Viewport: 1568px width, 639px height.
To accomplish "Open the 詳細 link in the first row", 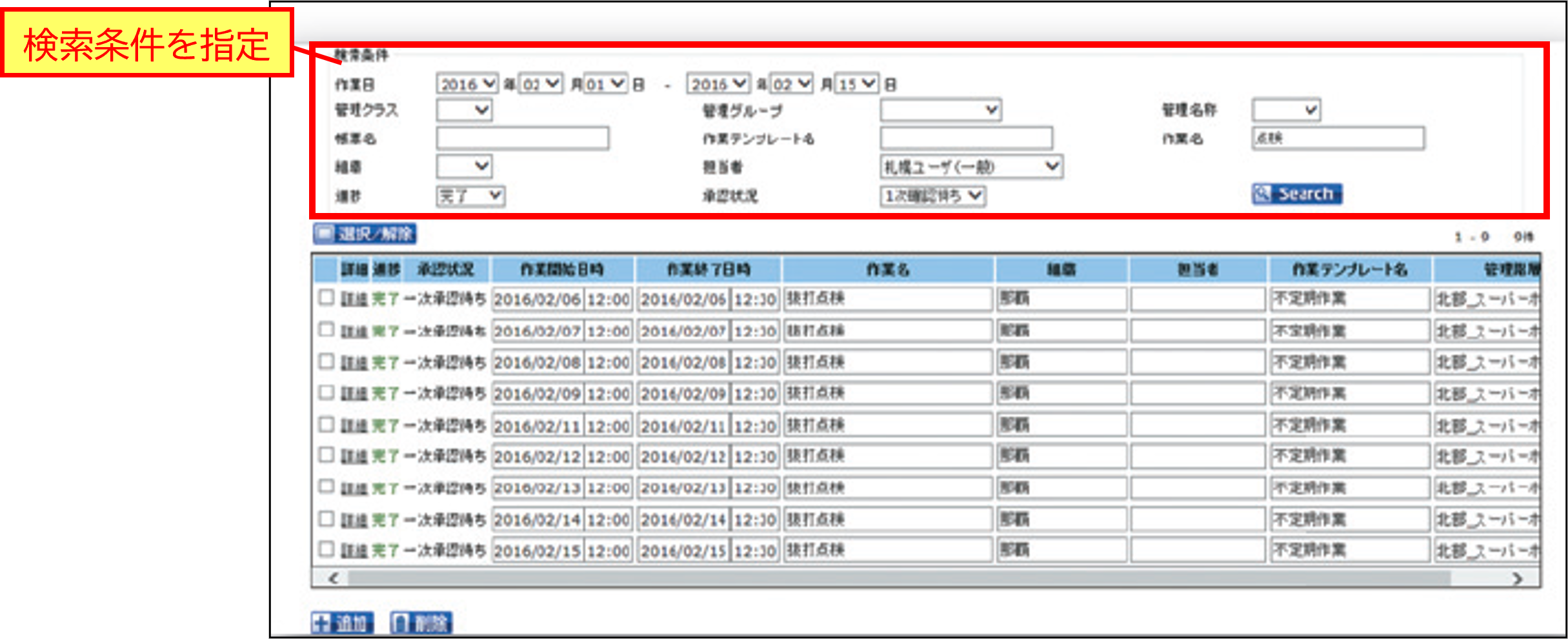I will (354, 299).
